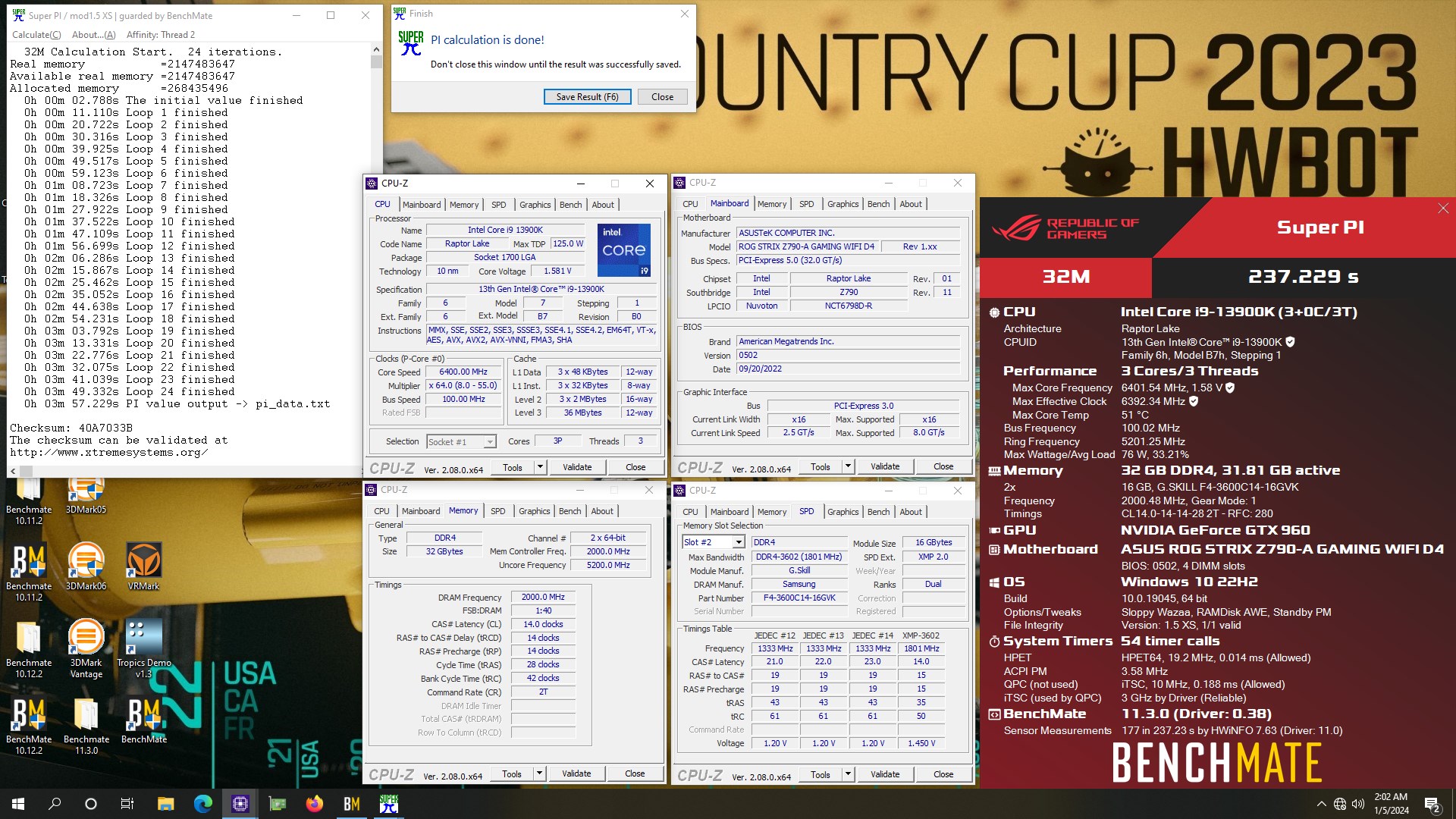Open the Benchmate 11.3.0 desktop folder
1456x819 pixels.
click(x=86, y=726)
